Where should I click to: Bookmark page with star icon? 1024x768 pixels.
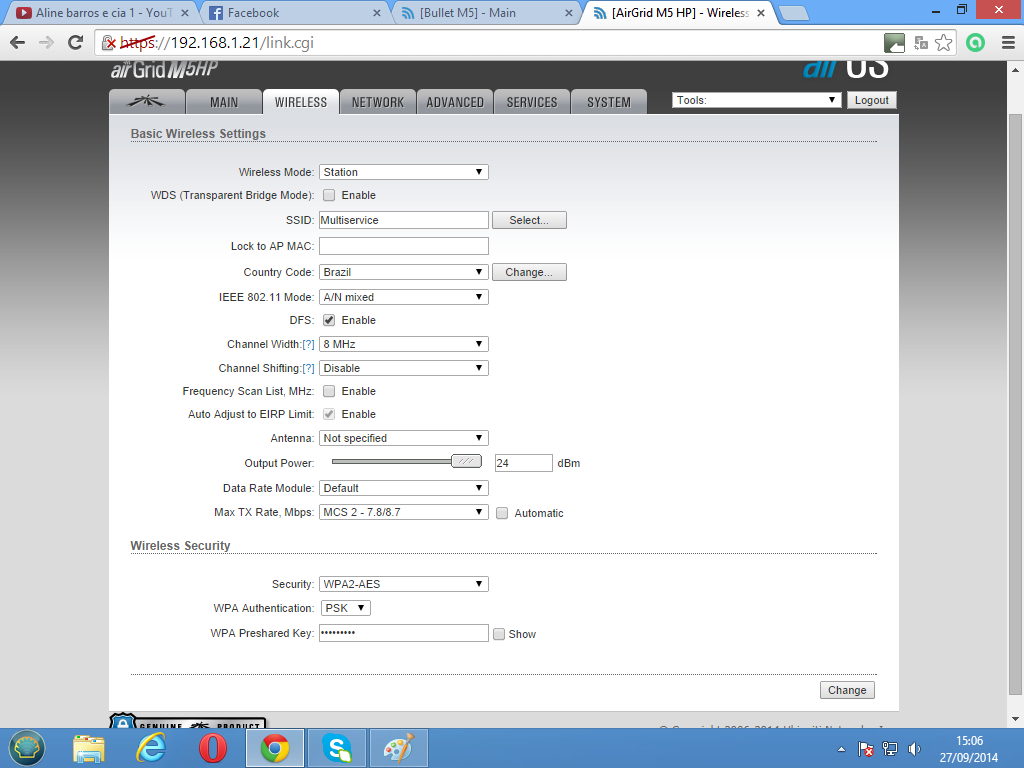click(x=943, y=43)
